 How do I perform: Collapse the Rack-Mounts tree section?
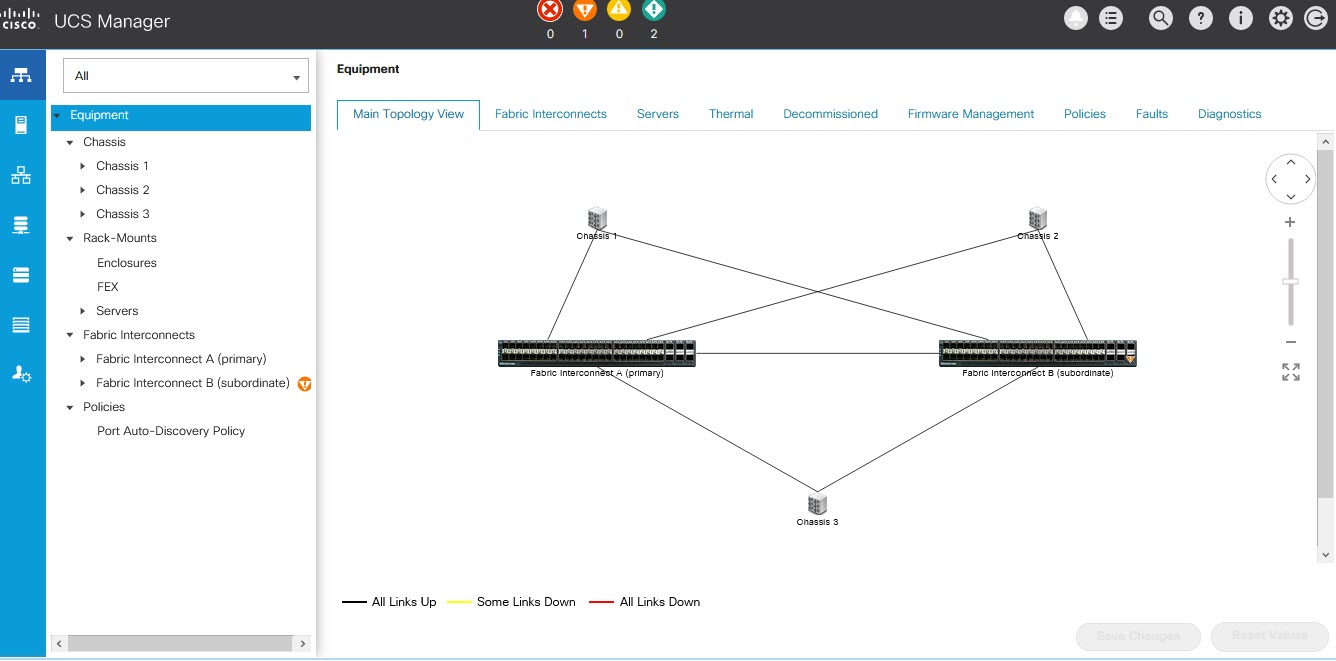coord(70,239)
